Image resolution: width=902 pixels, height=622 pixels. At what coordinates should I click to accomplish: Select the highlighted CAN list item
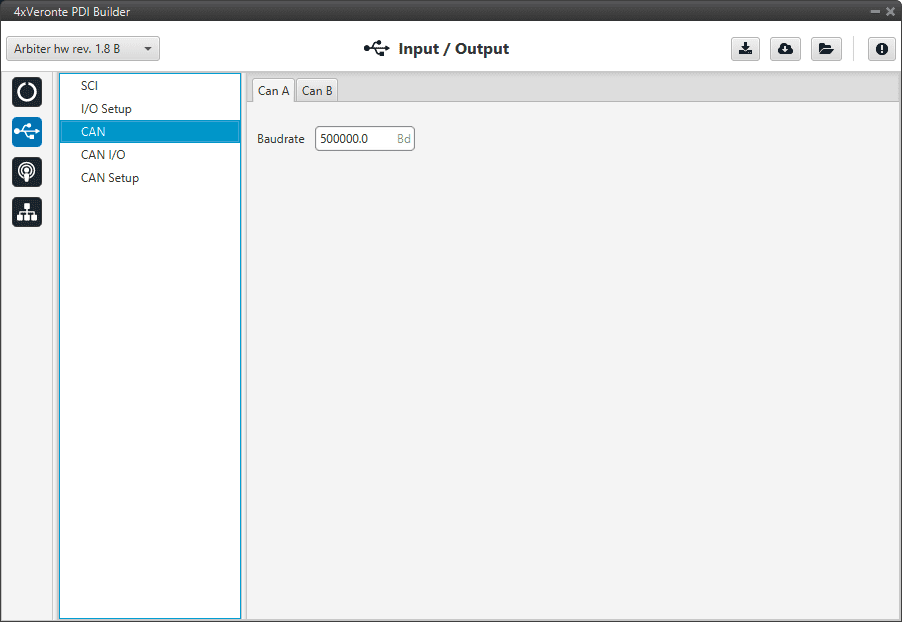pyautogui.click(x=150, y=132)
